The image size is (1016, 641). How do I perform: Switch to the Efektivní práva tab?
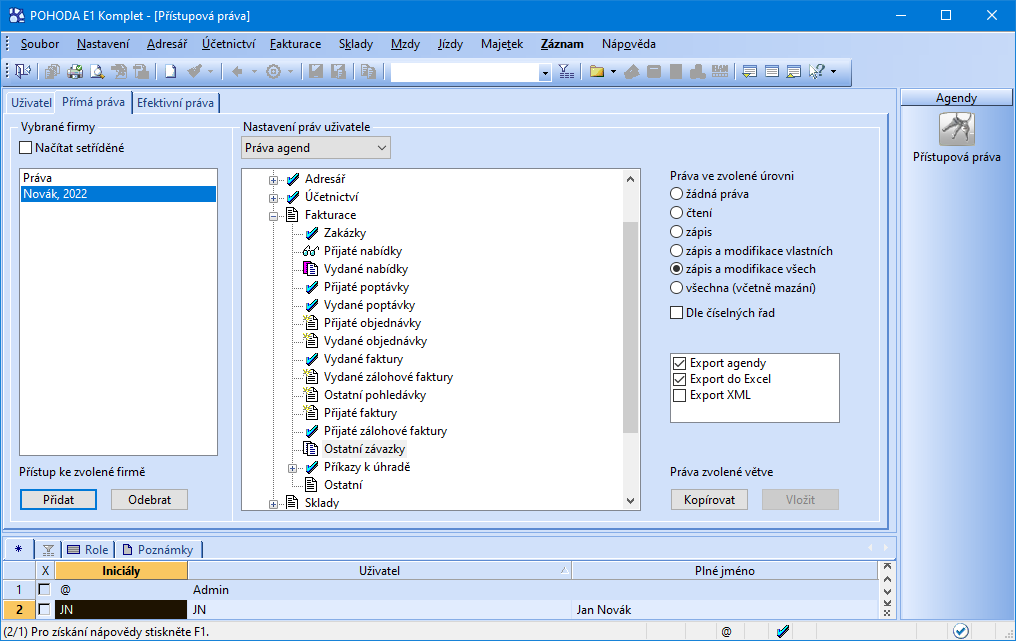176,102
